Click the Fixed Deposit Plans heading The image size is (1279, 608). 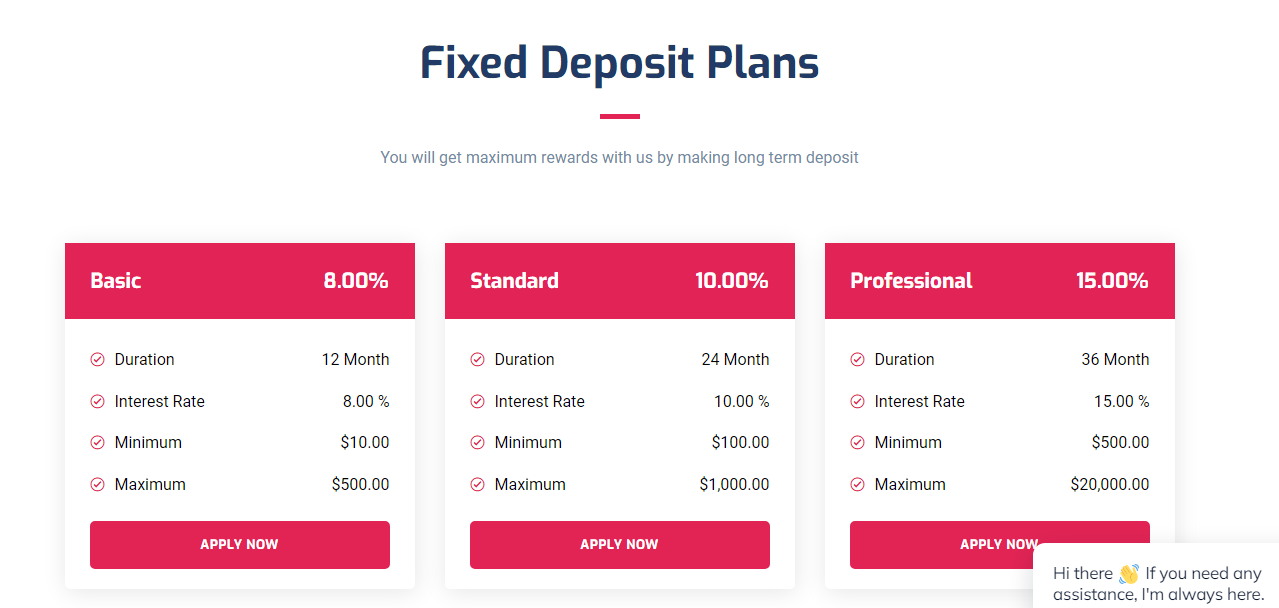620,63
